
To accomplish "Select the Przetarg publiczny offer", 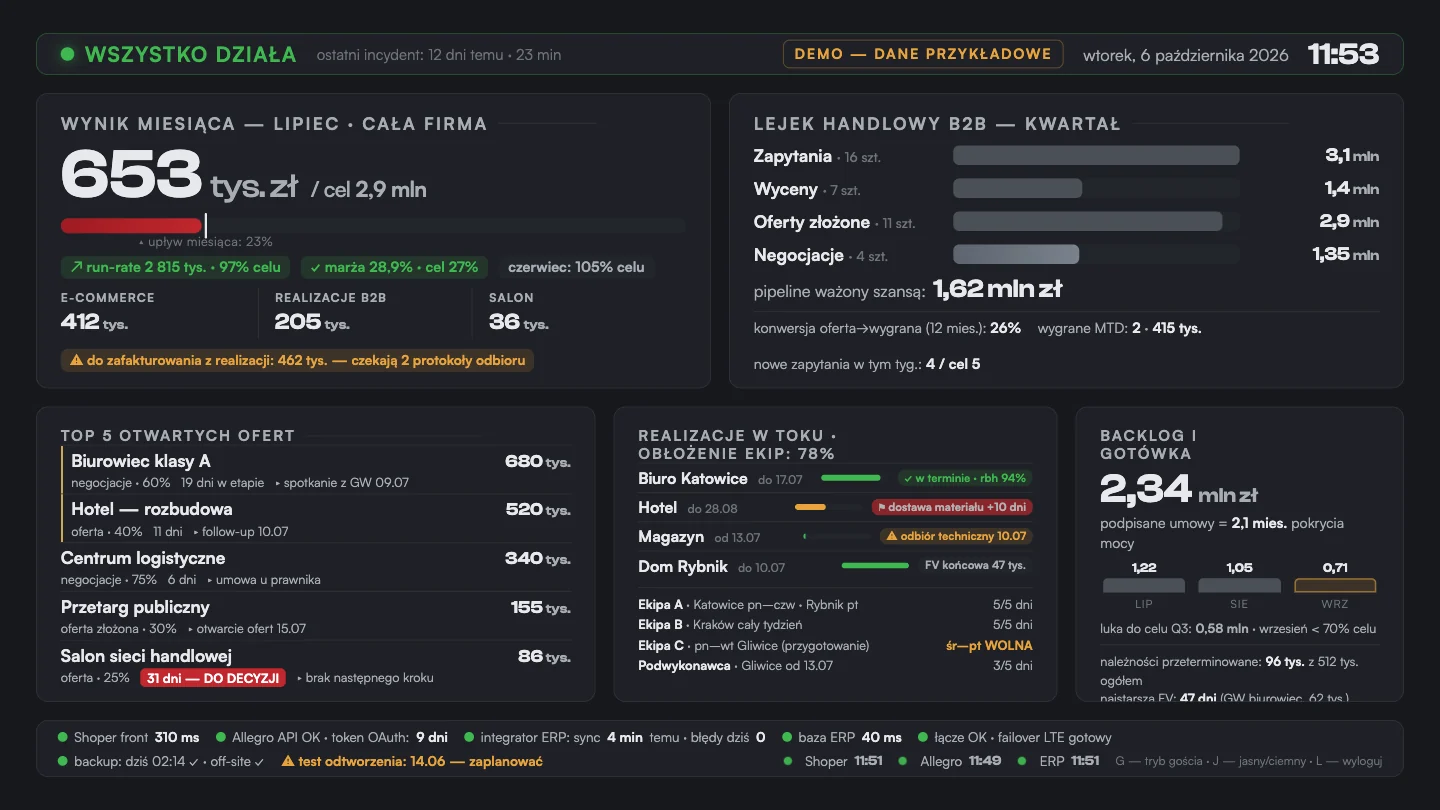I will tap(316, 616).
